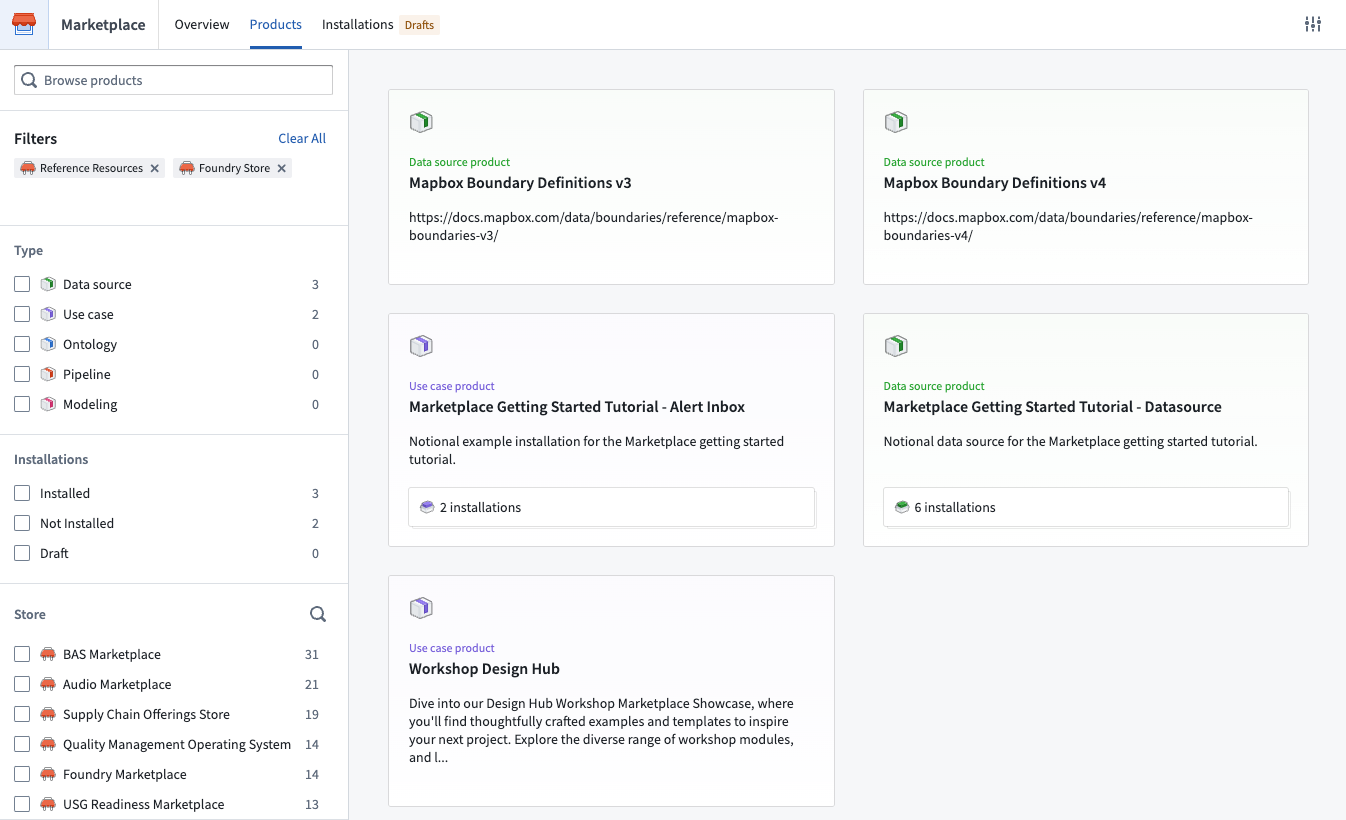The image size is (1346, 820).
Task: Click the Audio Marketplace store icon
Action: pos(48,684)
